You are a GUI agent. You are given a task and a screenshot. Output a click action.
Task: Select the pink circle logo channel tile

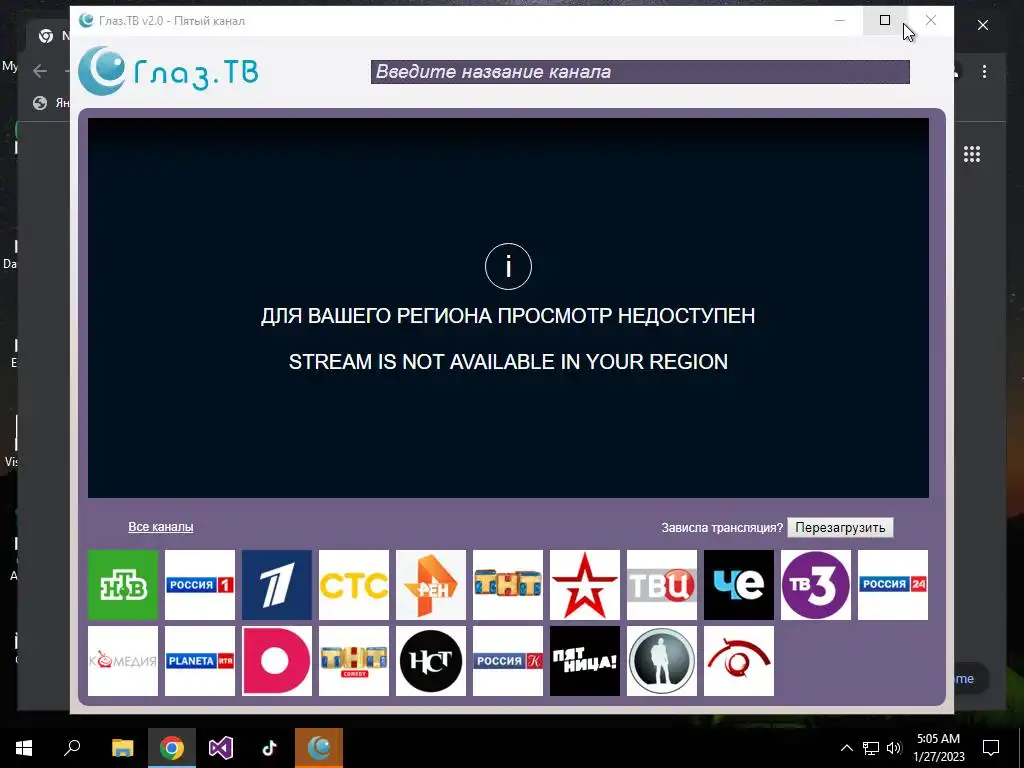click(x=277, y=661)
